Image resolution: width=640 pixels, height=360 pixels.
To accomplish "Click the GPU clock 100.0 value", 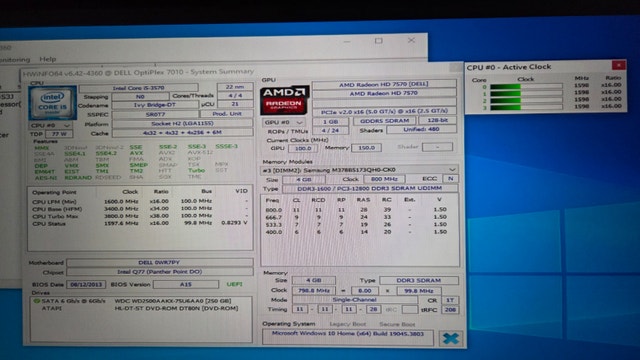I will pos(303,148).
